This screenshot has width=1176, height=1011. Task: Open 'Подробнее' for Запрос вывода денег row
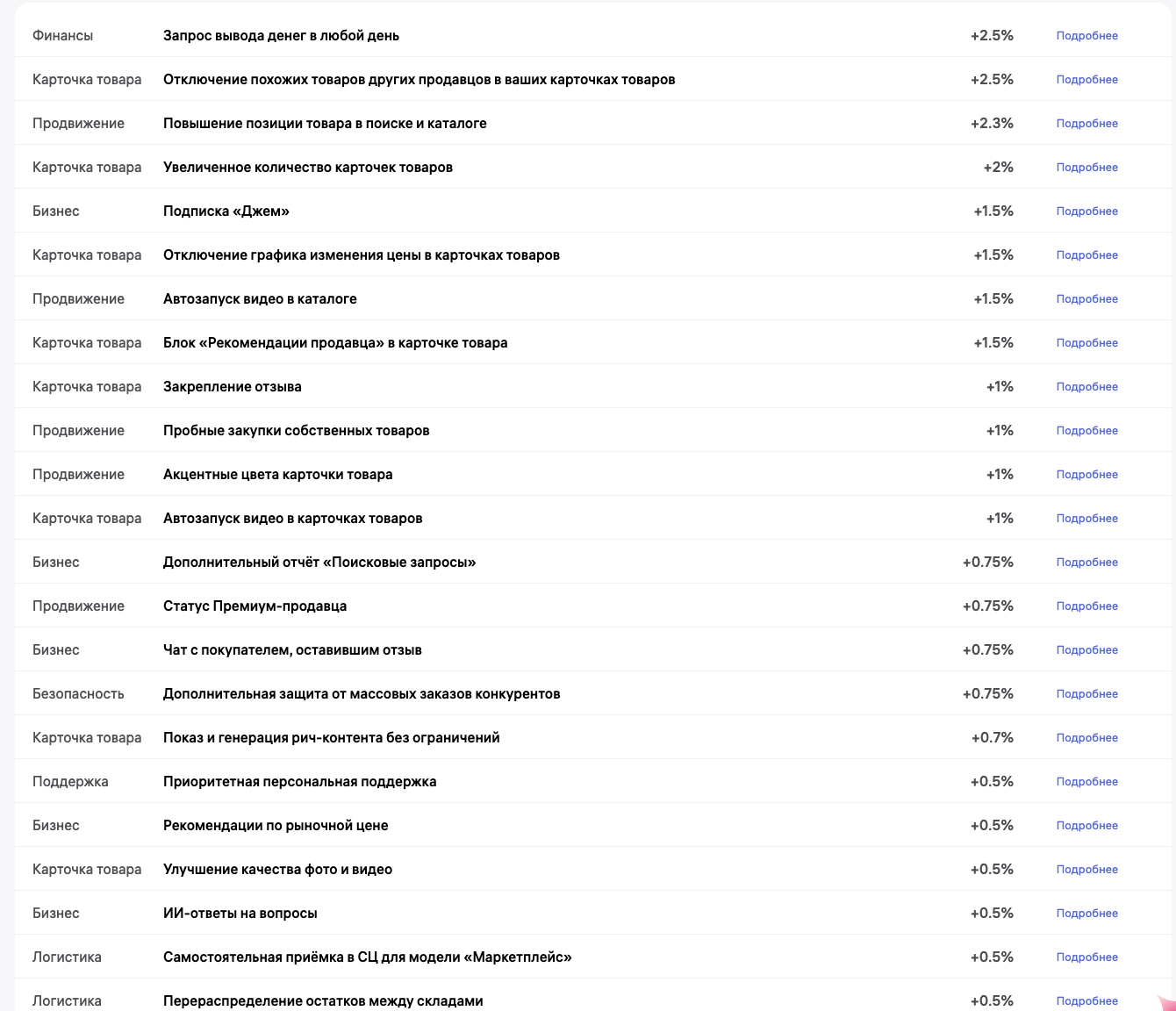coord(1086,36)
